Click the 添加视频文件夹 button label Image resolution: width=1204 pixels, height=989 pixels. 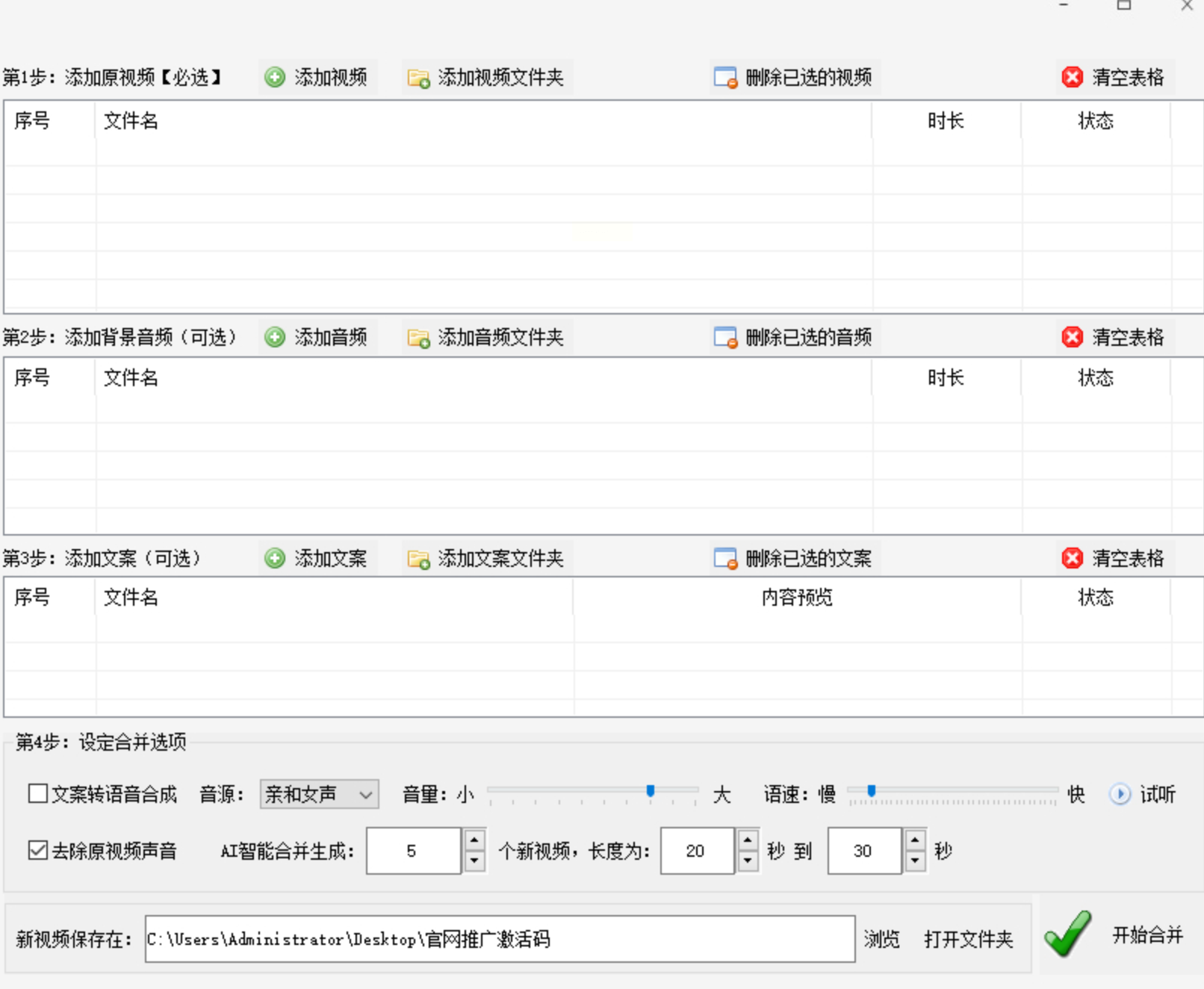click(500, 77)
